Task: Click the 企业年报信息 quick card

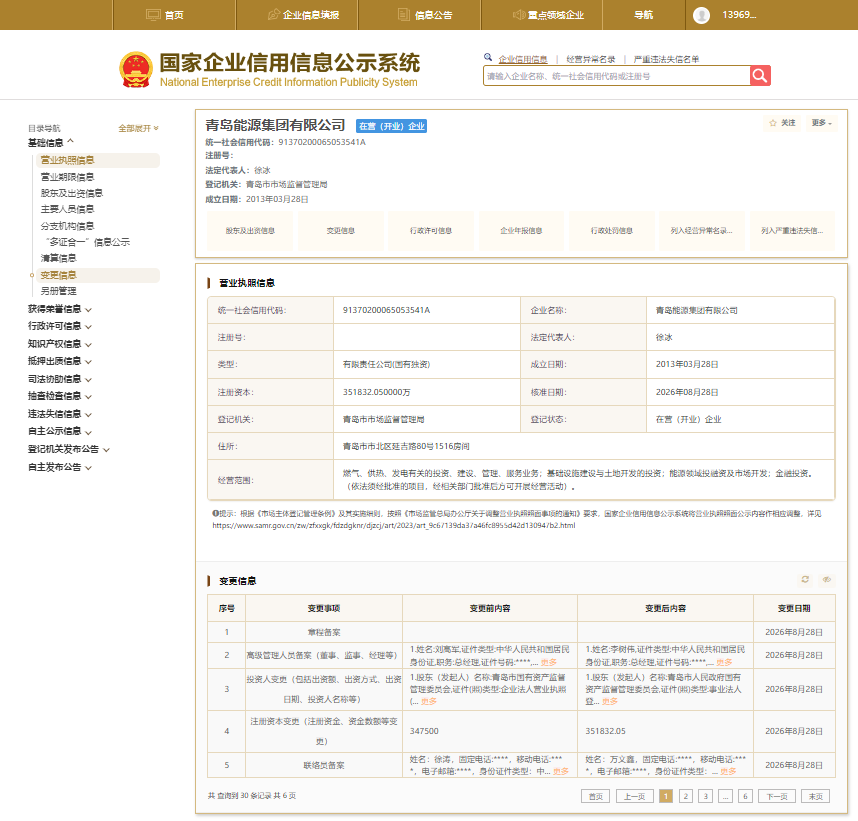Action: click(521, 231)
